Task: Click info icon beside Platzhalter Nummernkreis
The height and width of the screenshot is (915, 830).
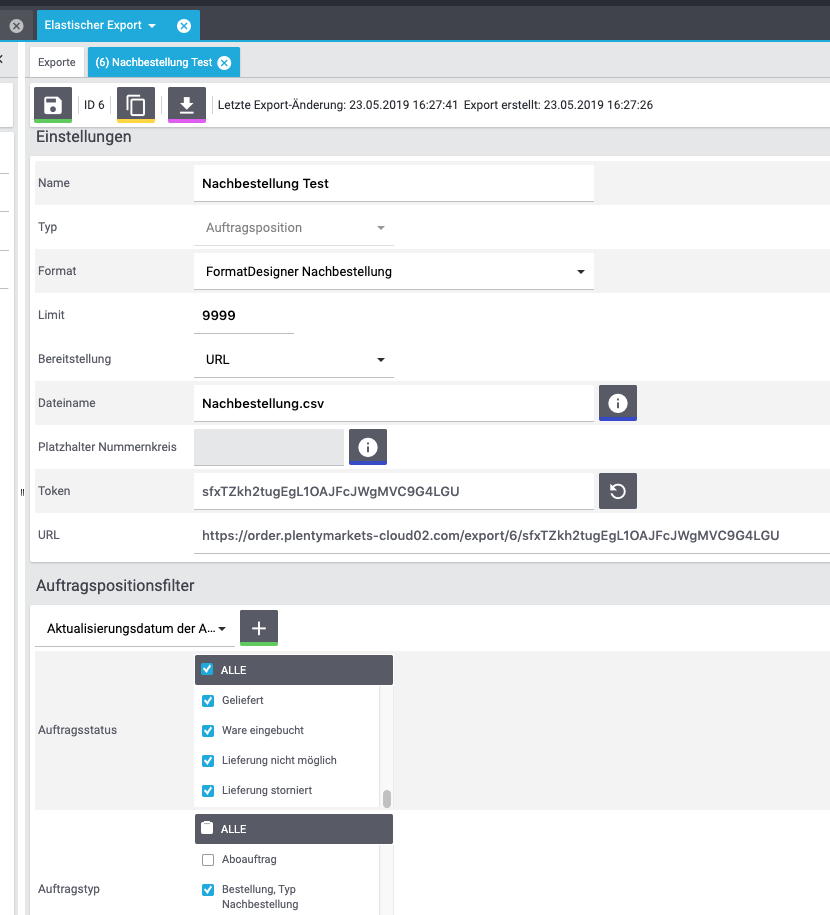Action: click(x=367, y=447)
